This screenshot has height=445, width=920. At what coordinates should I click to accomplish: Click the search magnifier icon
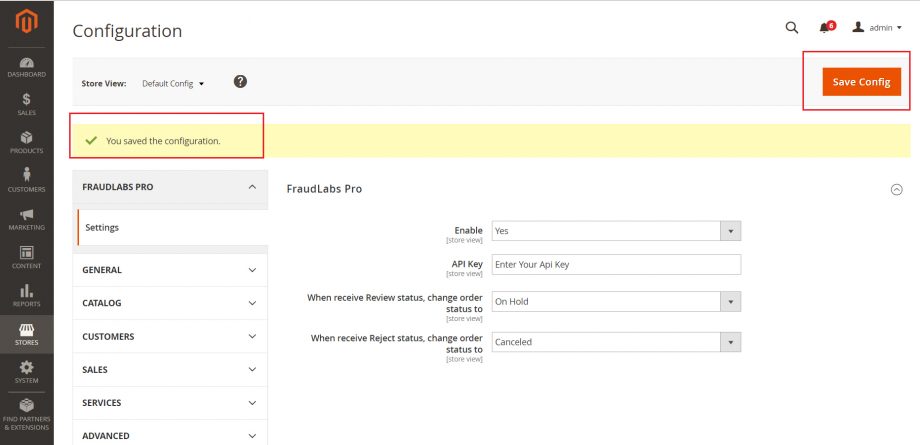coord(792,28)
